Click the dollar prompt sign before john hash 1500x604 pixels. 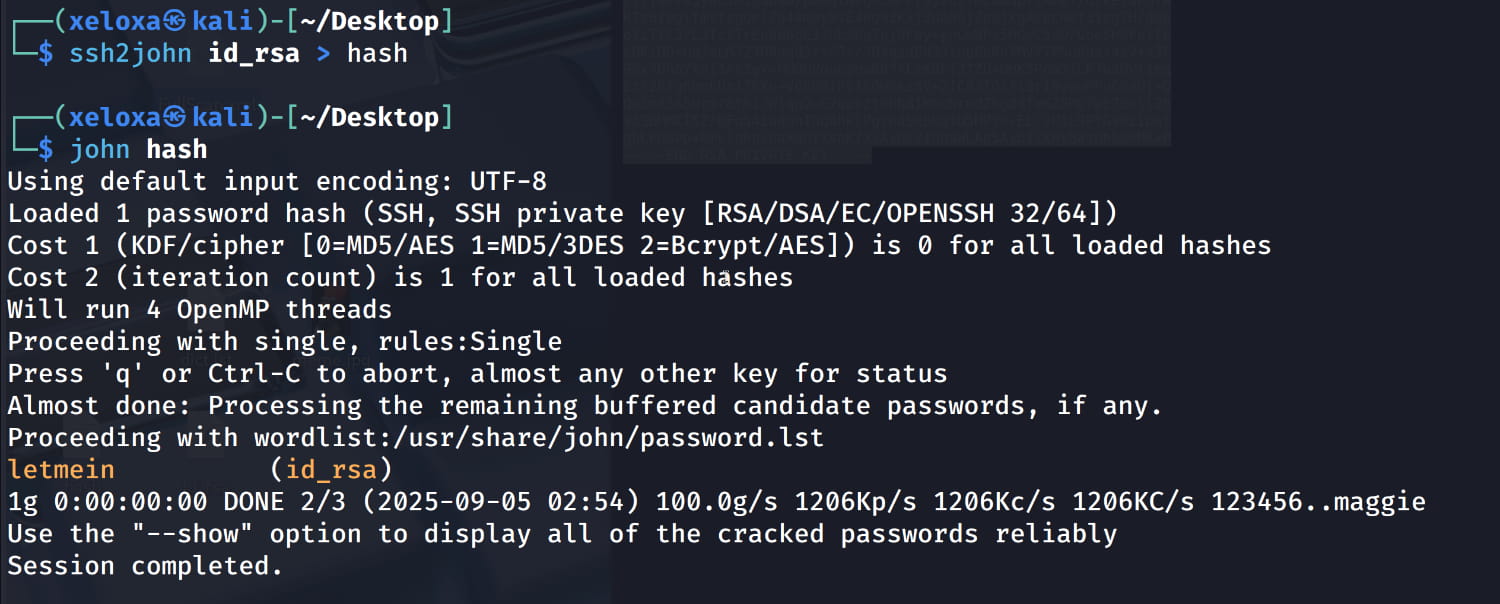click(46, 150)
